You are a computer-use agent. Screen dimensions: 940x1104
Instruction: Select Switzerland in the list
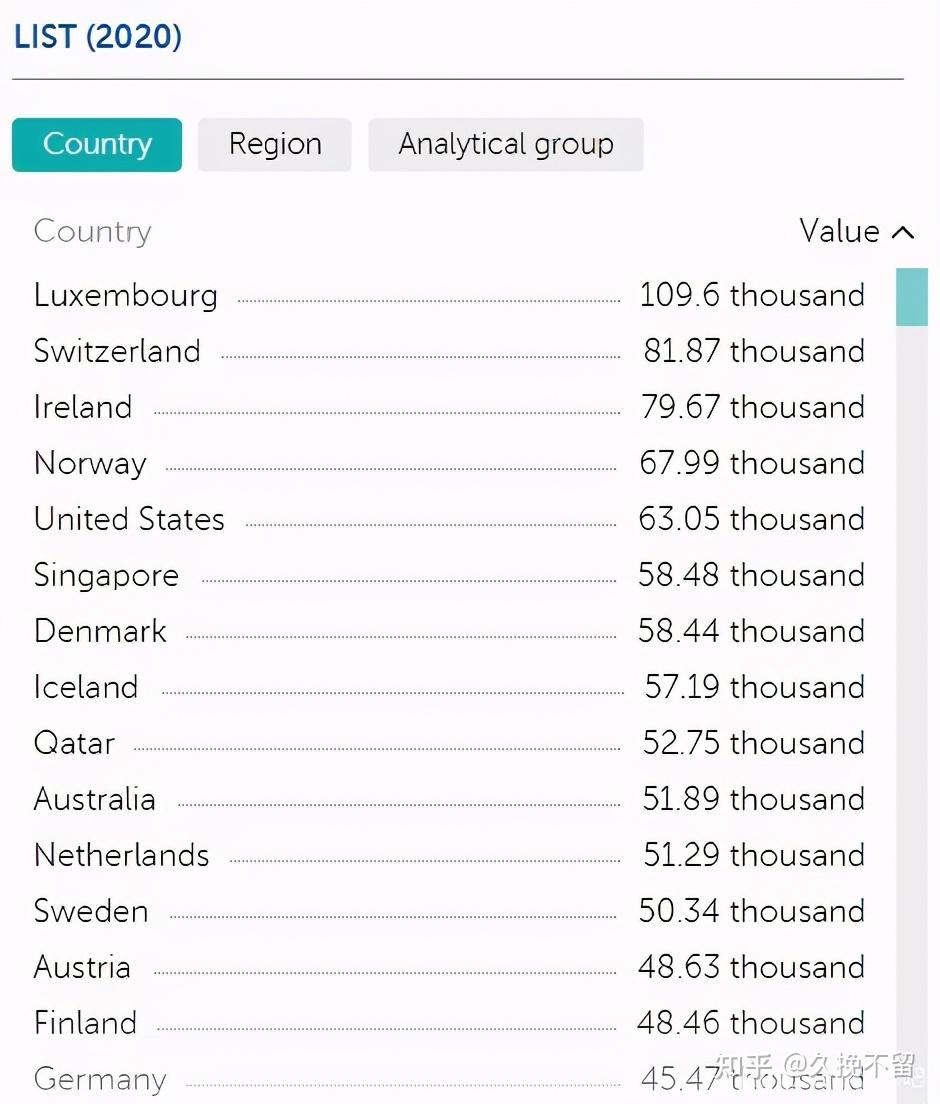point(117,352)
